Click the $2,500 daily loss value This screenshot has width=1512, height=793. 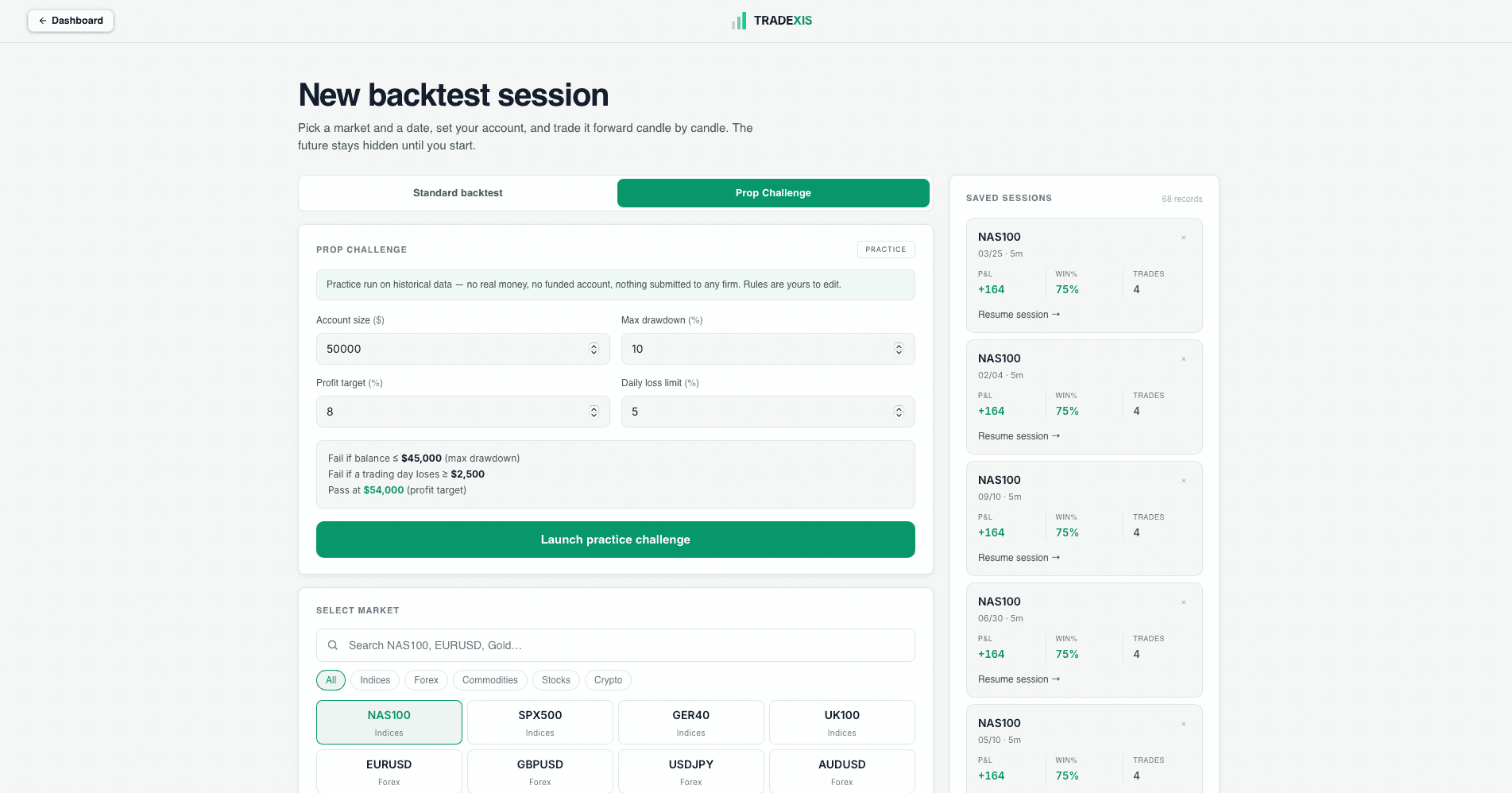pos(468,474)
